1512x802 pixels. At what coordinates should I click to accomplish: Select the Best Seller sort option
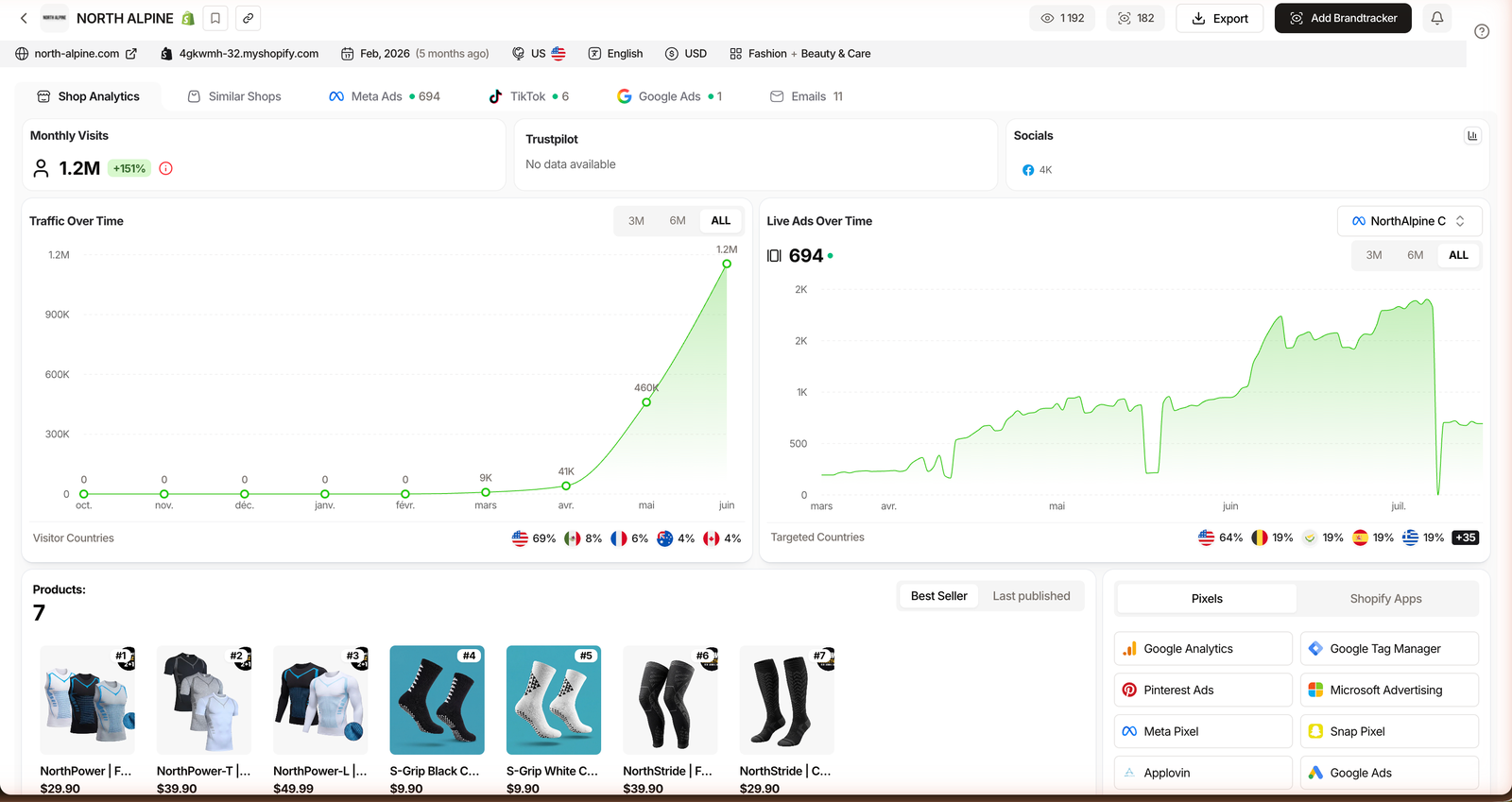[938, 596]
